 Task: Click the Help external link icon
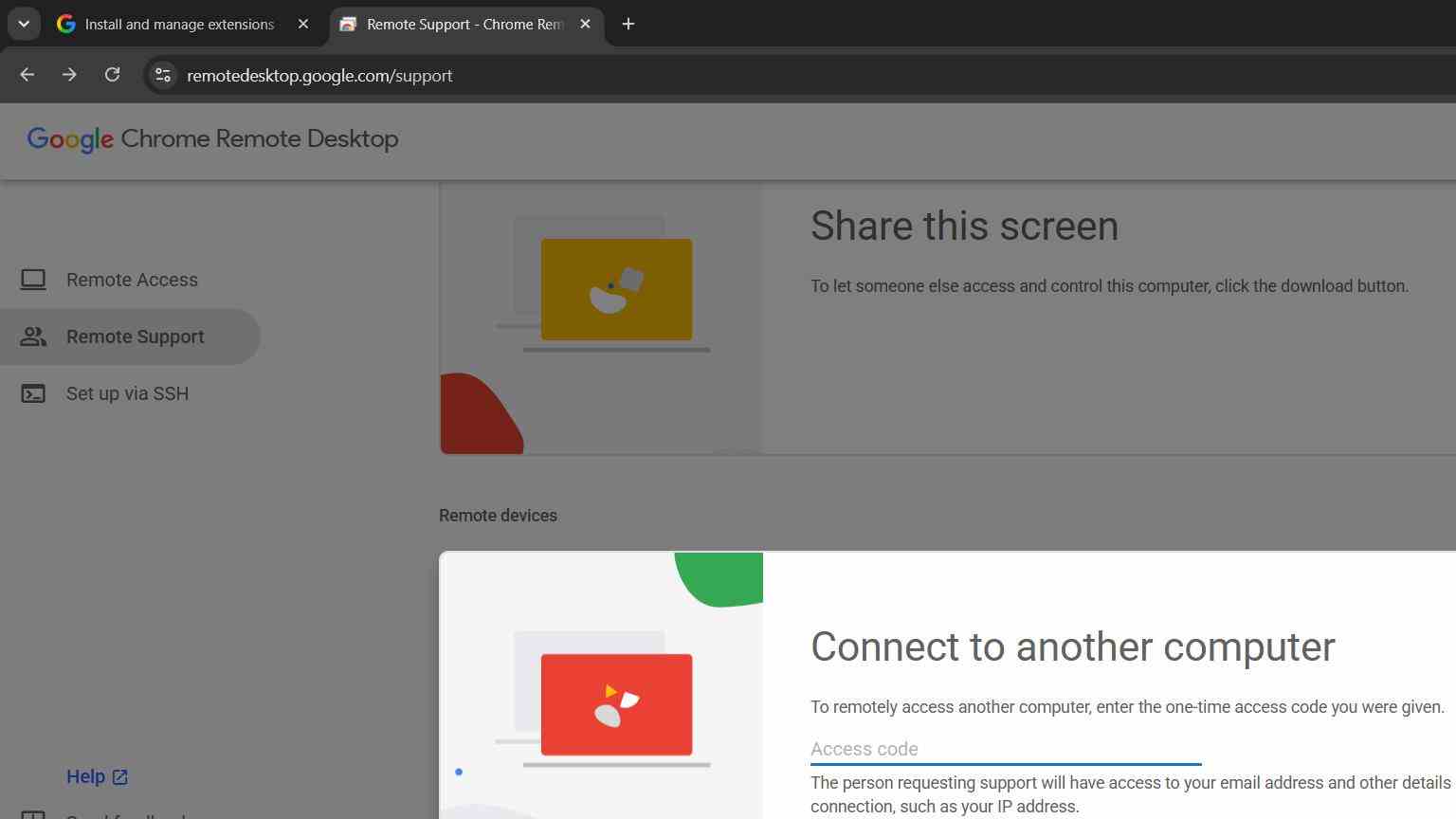(120, 777)
